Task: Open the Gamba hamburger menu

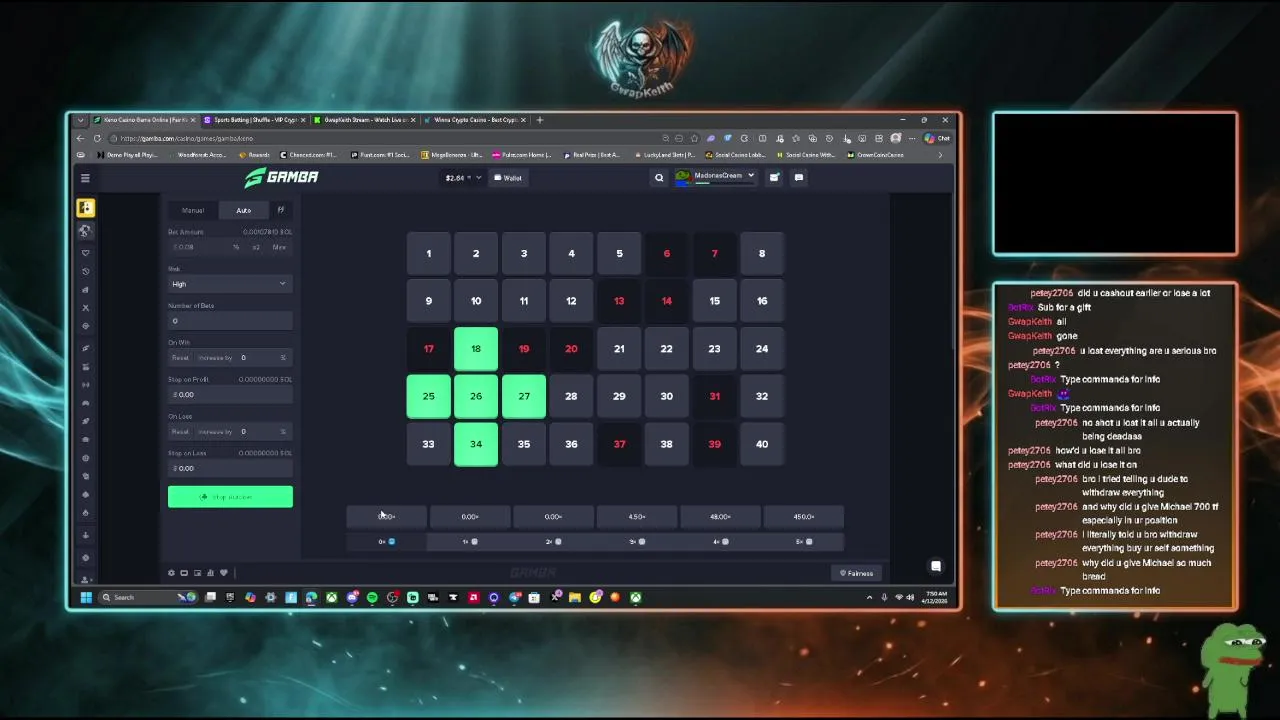Action: pos(85,178)
